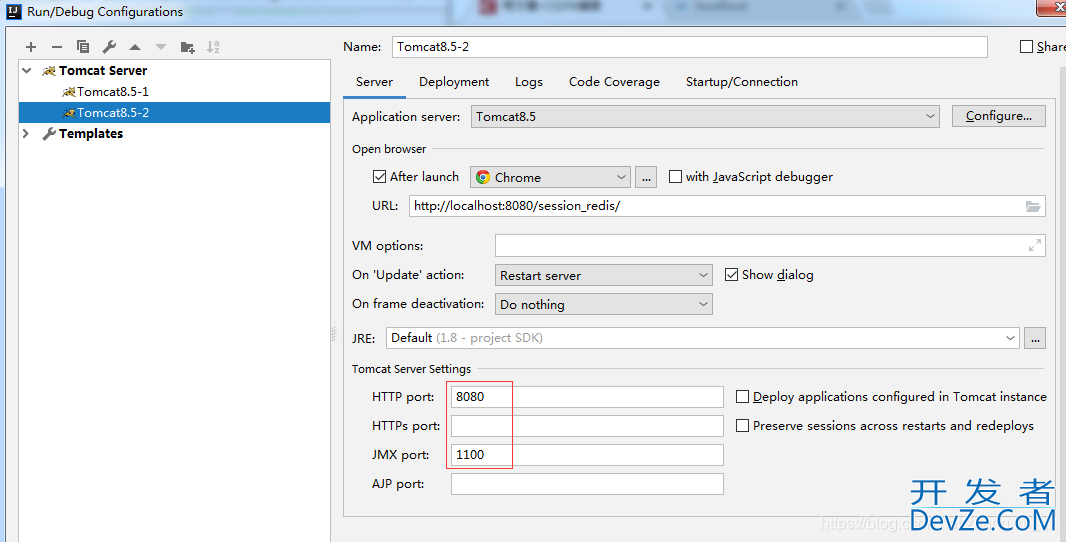Enable Preserve sessions across restarts checkbox
Viewport: 1066px width, 542px height.
click(742, 426)
